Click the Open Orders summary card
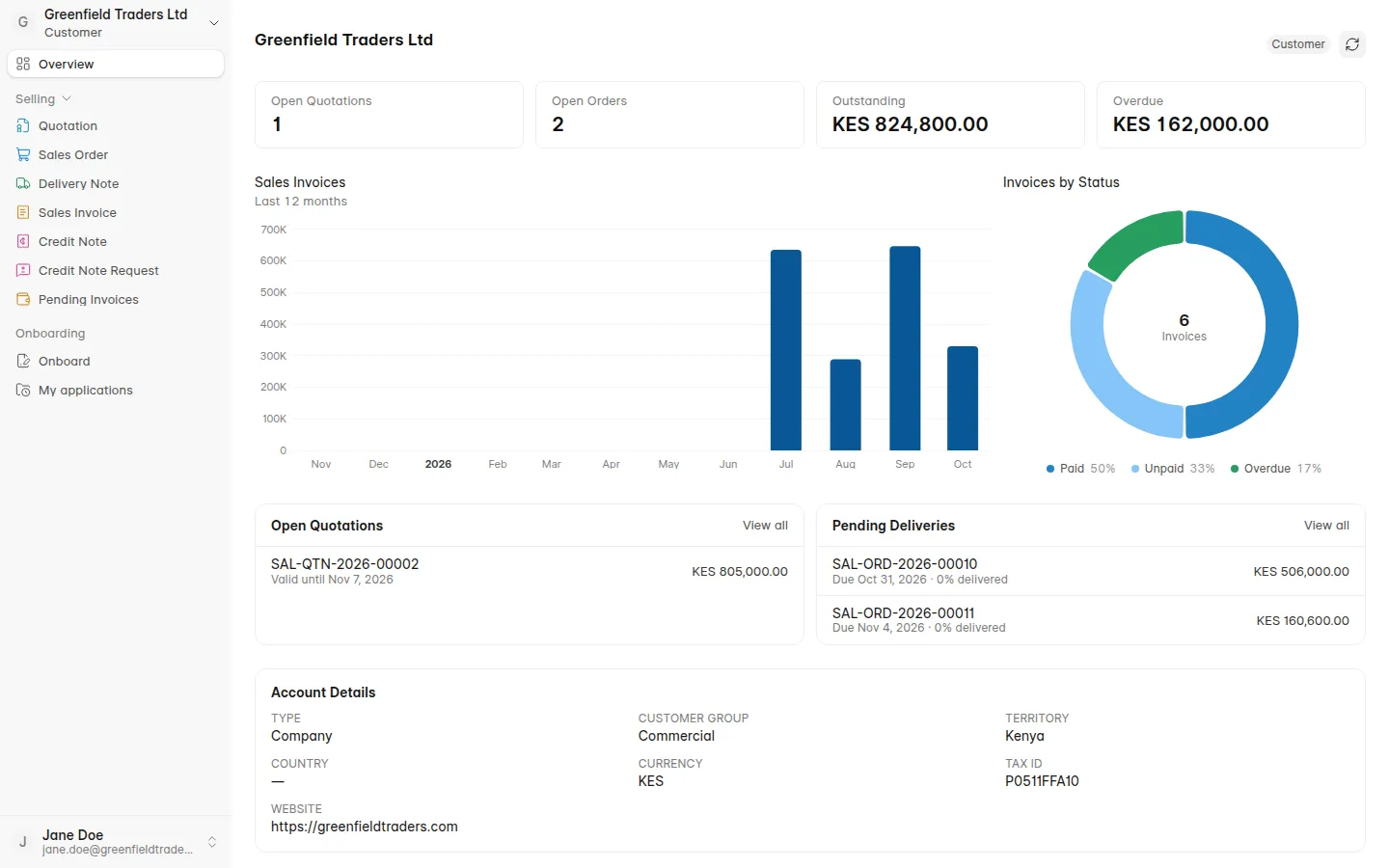 pos(669,115)
